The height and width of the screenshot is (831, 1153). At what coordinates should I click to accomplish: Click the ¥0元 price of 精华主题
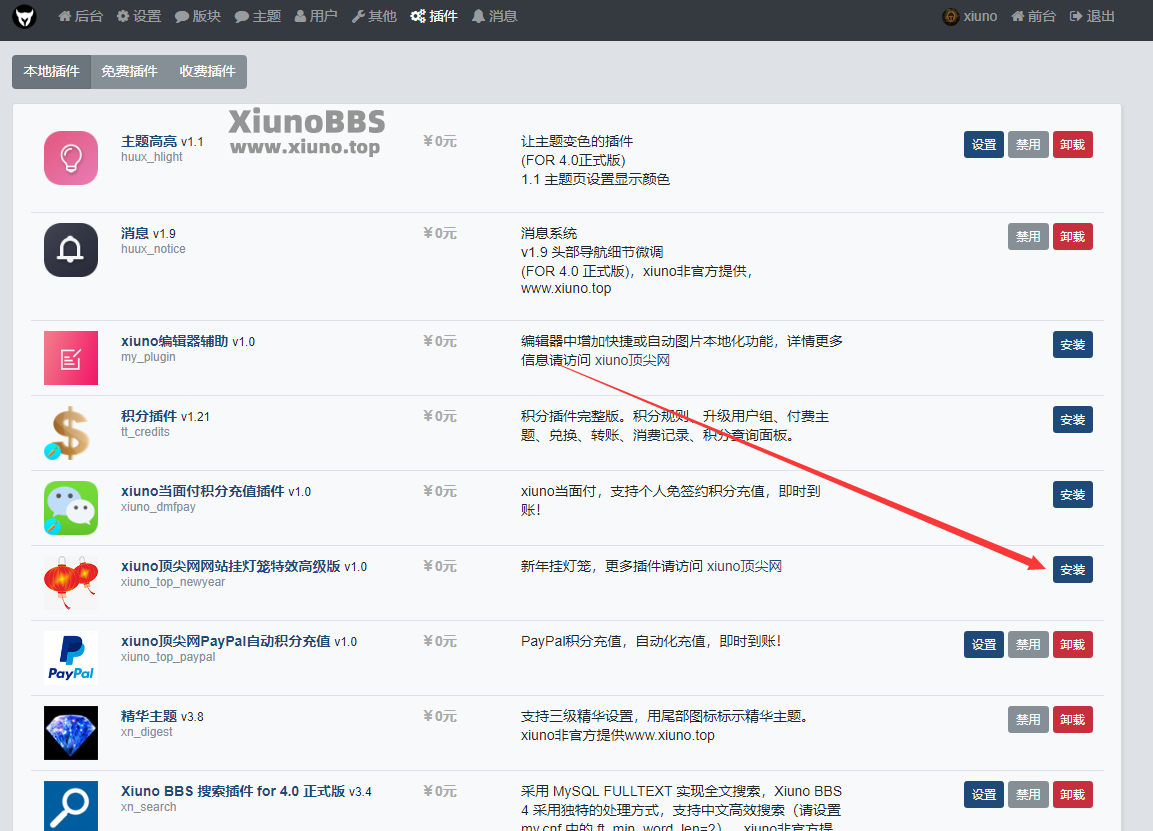coord(440,716)
